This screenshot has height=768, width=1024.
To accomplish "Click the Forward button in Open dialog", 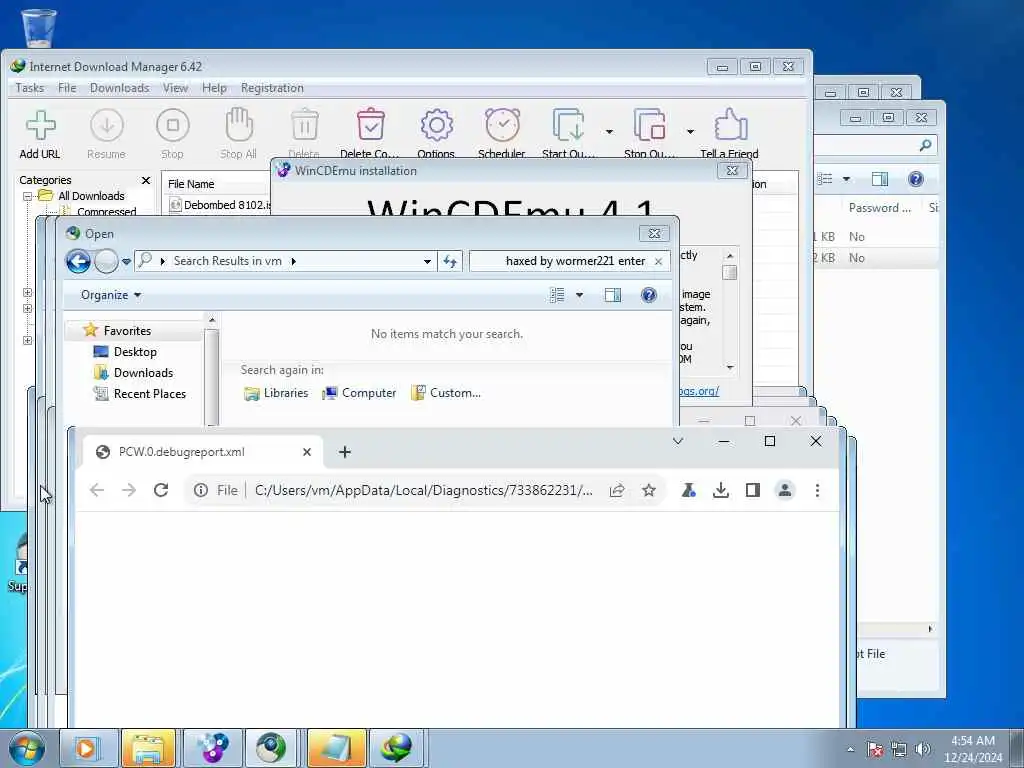I will tap(106, 261).
